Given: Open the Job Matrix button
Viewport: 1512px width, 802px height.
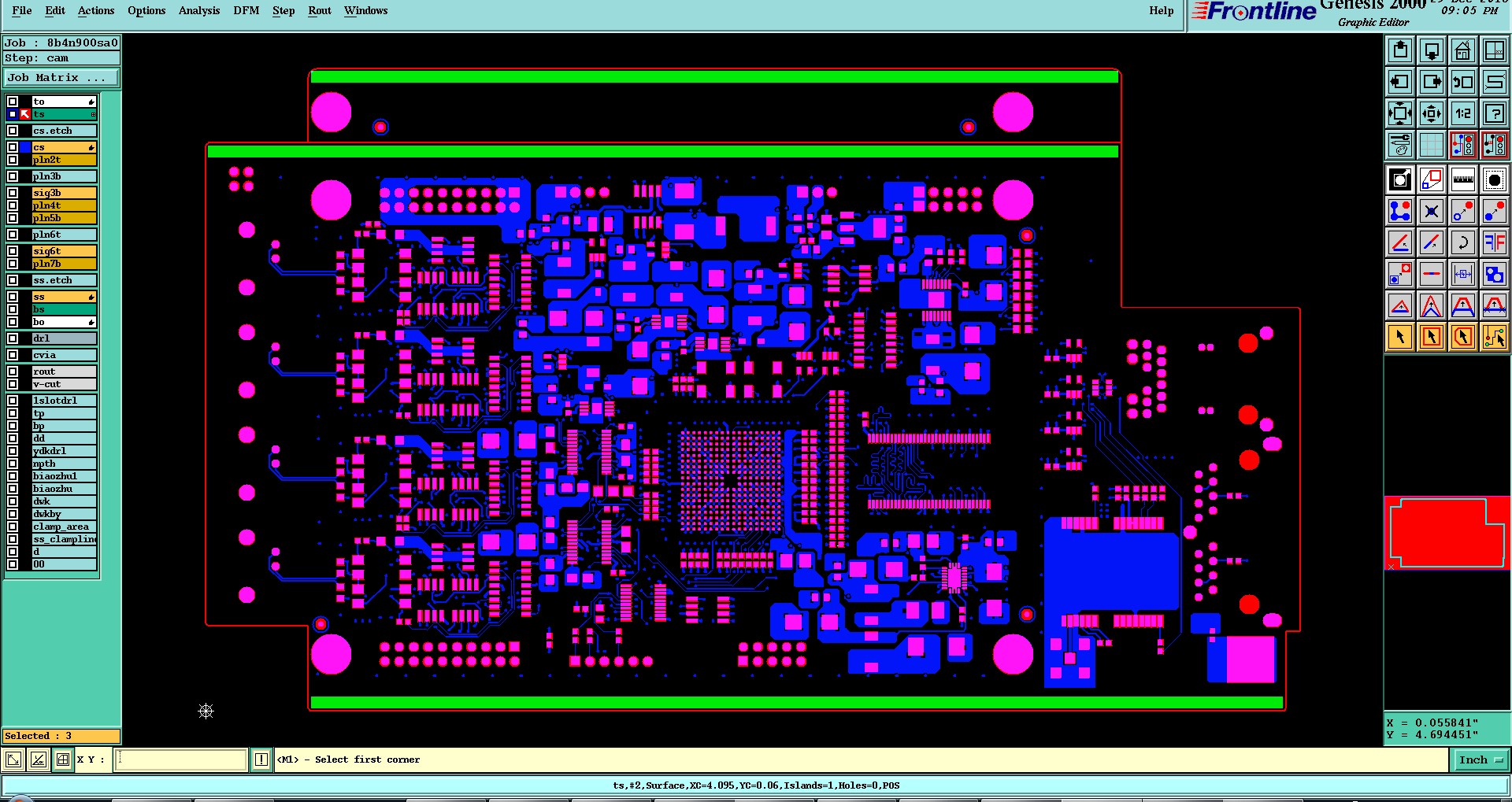Looking at the screenshot, I should 61,78.
